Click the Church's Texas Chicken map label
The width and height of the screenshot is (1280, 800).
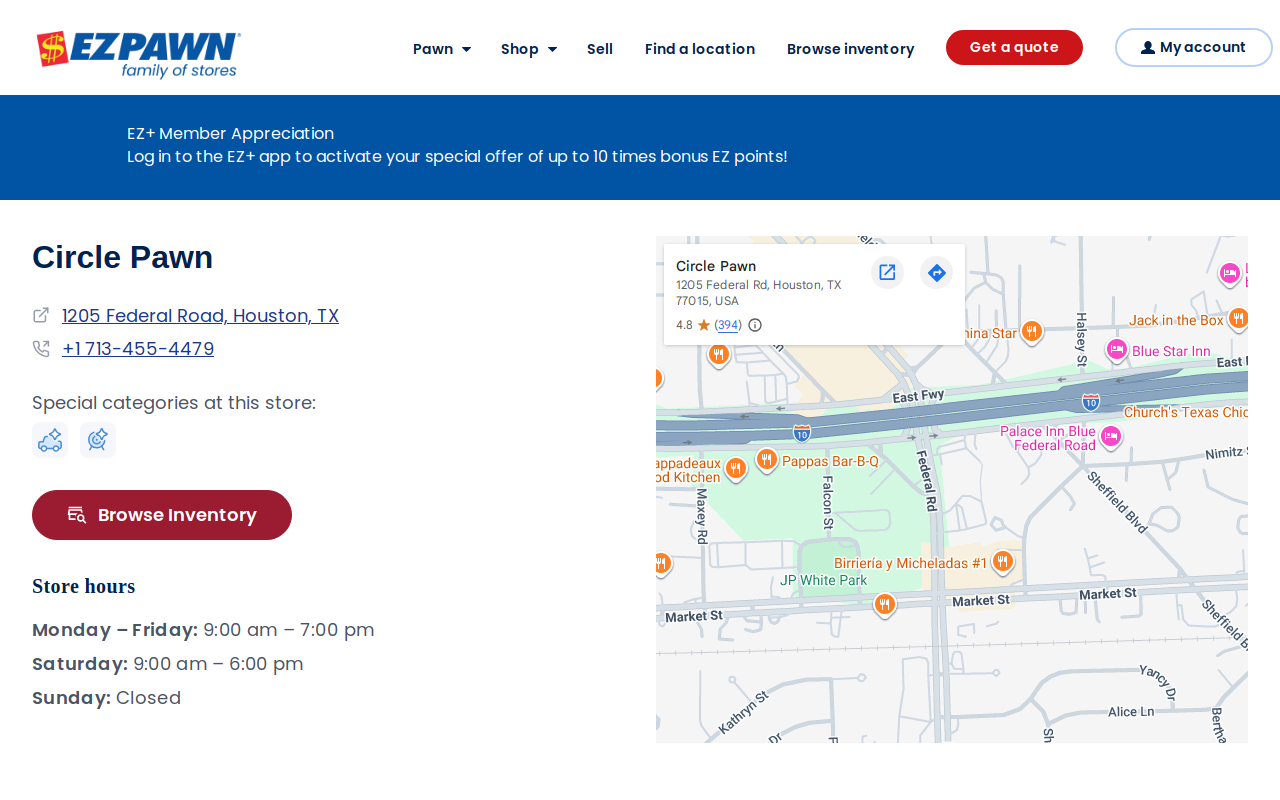[x=1186, y=412]
